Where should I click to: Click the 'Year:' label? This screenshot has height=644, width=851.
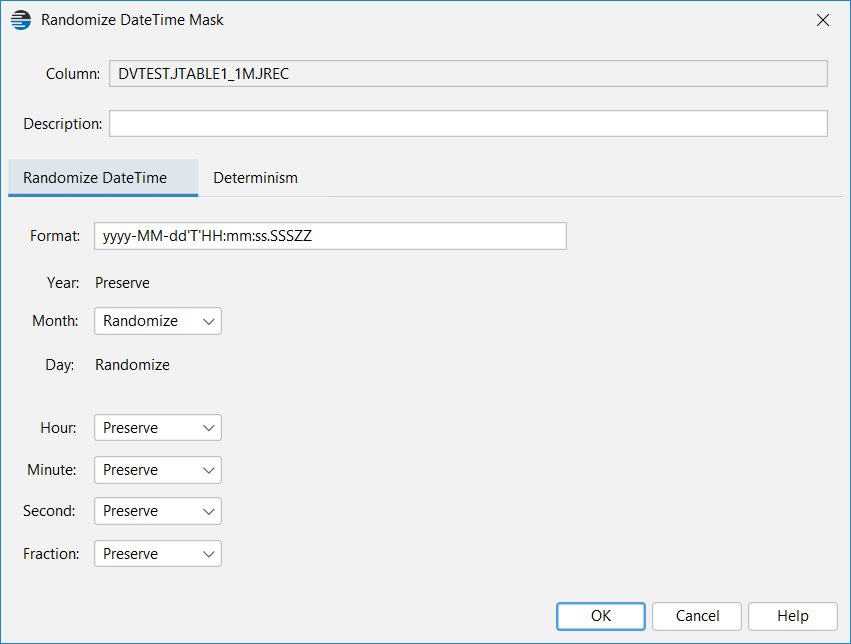(63, 283)
